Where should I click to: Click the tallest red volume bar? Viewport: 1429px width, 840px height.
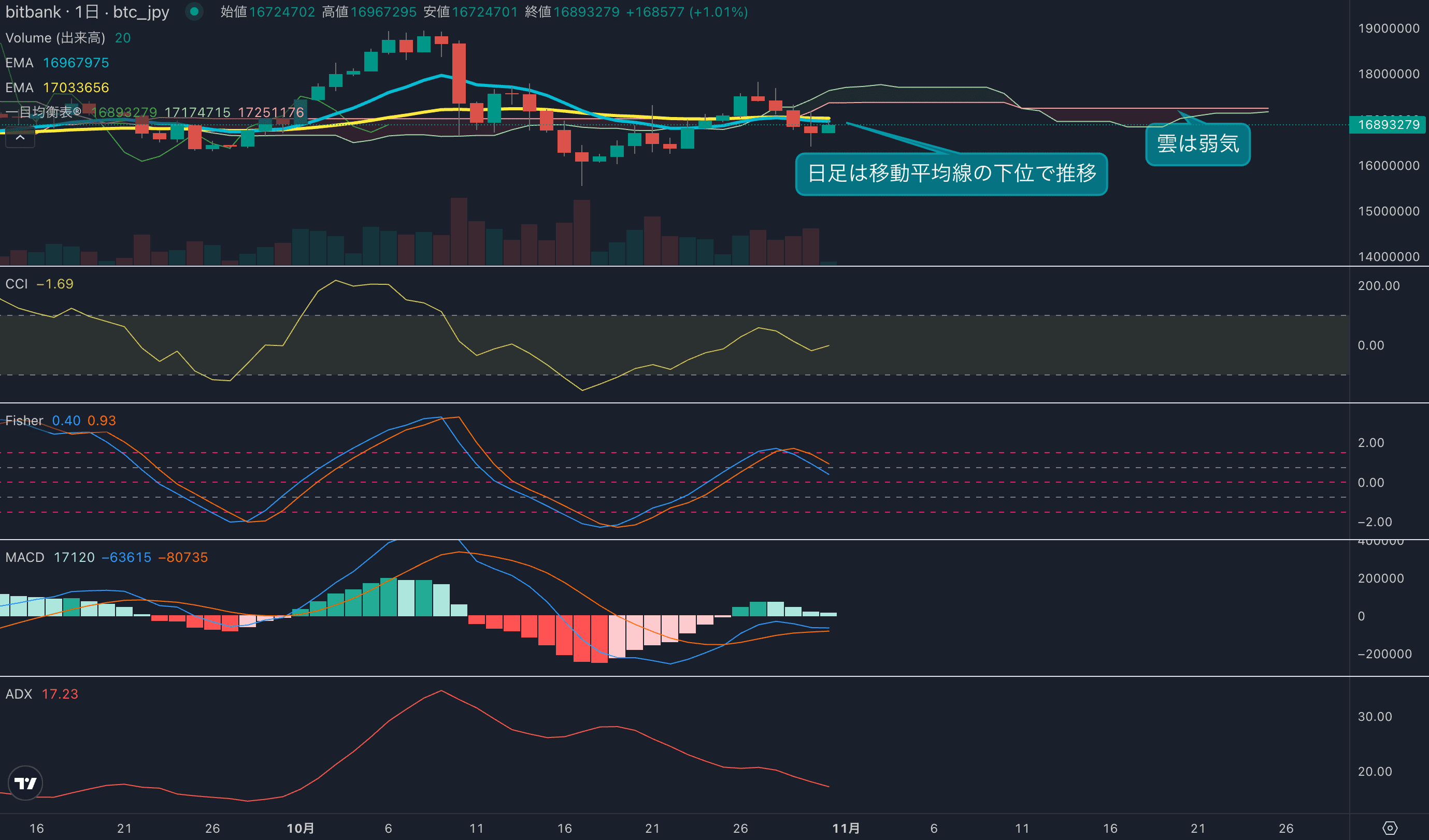pos(459,231)
